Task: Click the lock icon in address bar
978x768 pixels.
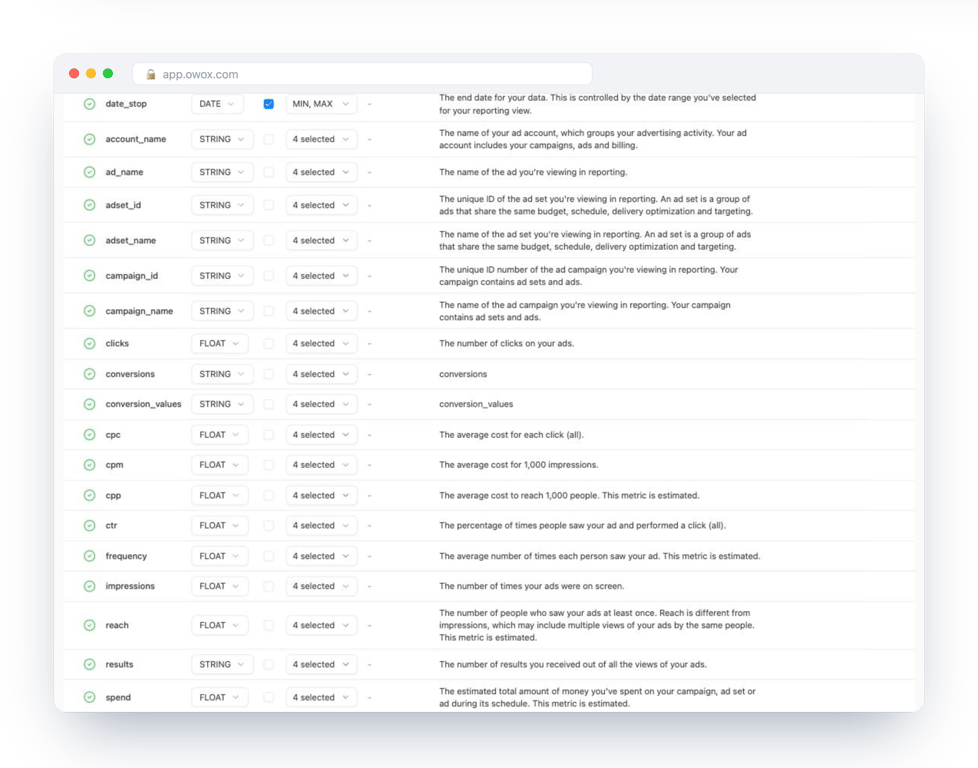Action: tap(150, 74)
